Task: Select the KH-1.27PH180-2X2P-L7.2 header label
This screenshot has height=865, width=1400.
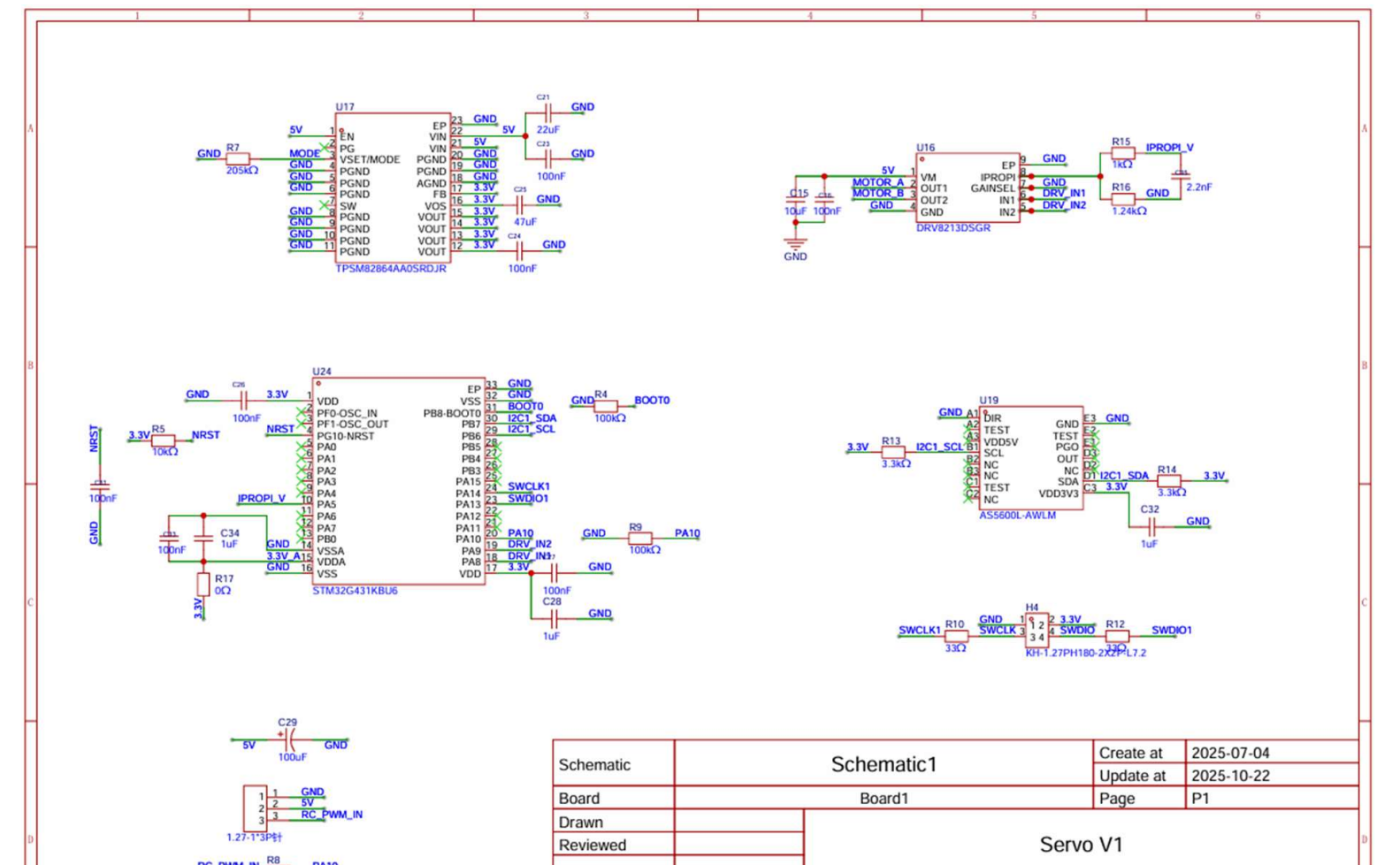Action: (x=1085, y=653)
